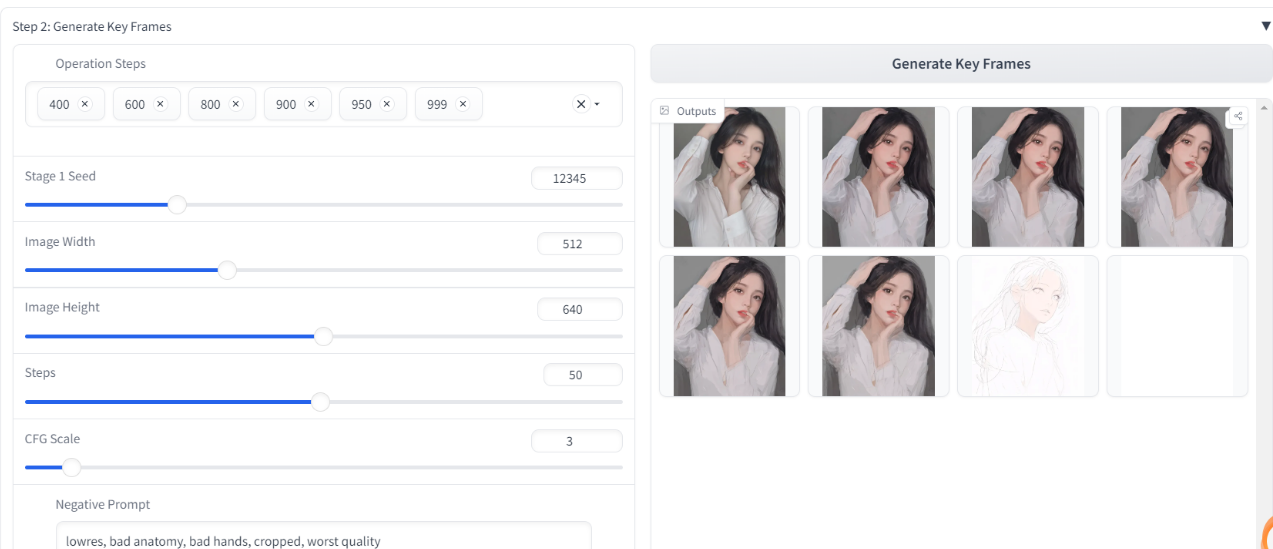The image size is (1273, 549).
Task: Open the second output thumbnail in bottom row
Action: pos(878,326)
